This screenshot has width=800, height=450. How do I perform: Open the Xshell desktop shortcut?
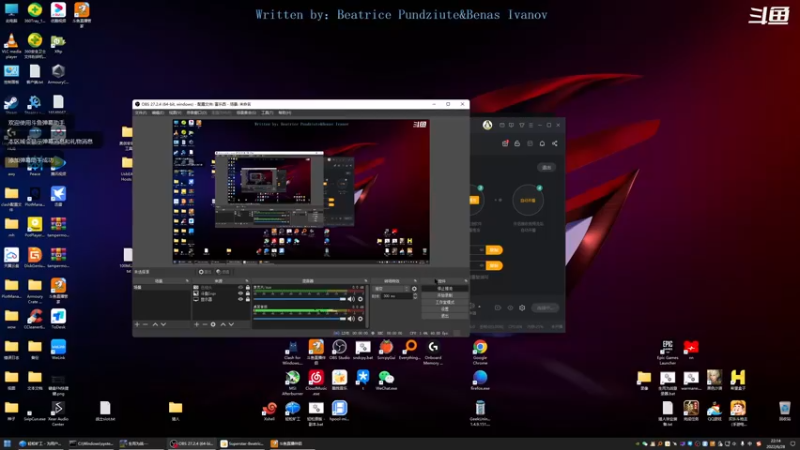[x=269, y=411]
